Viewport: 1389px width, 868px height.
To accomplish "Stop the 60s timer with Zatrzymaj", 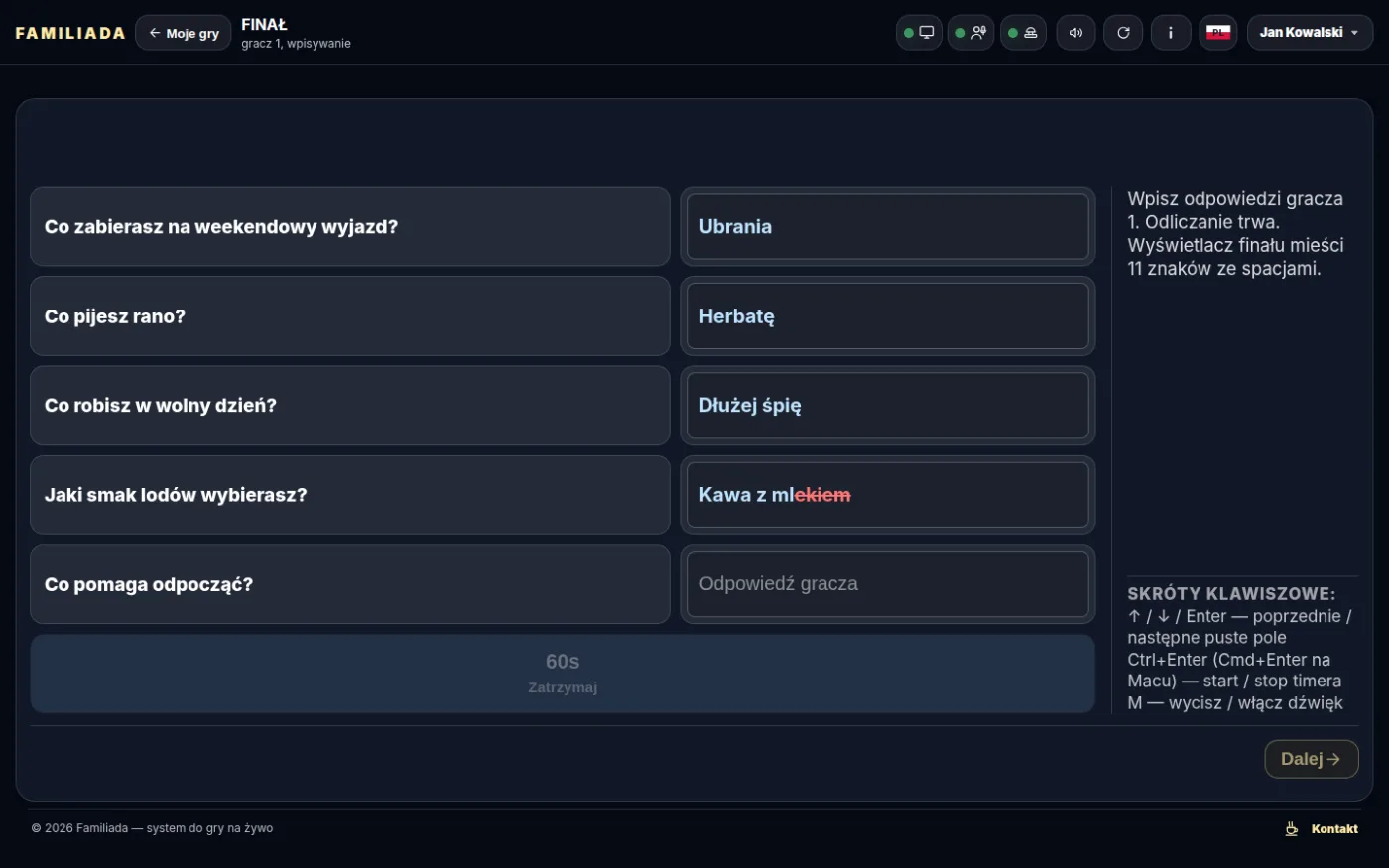I will pos(563,674).
